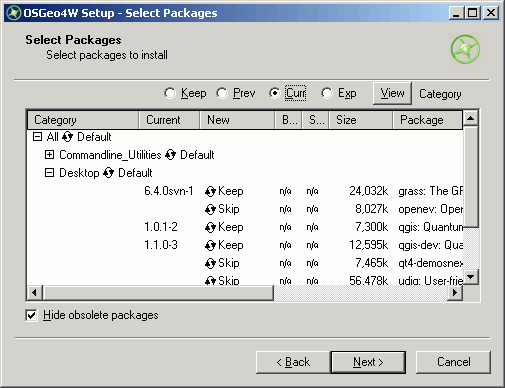Maximize the OSGeo4W Setup window
This screenshot has height=388, width=505.
click(x=472, y=13)
